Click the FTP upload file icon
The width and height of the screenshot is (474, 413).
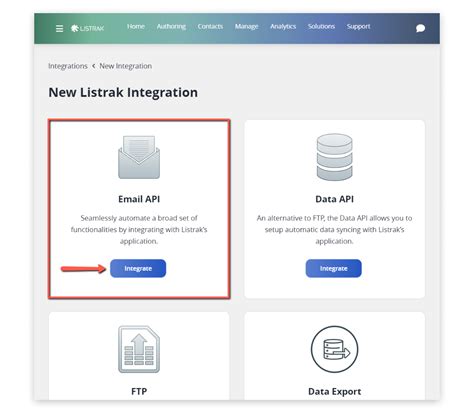(139, 349)
